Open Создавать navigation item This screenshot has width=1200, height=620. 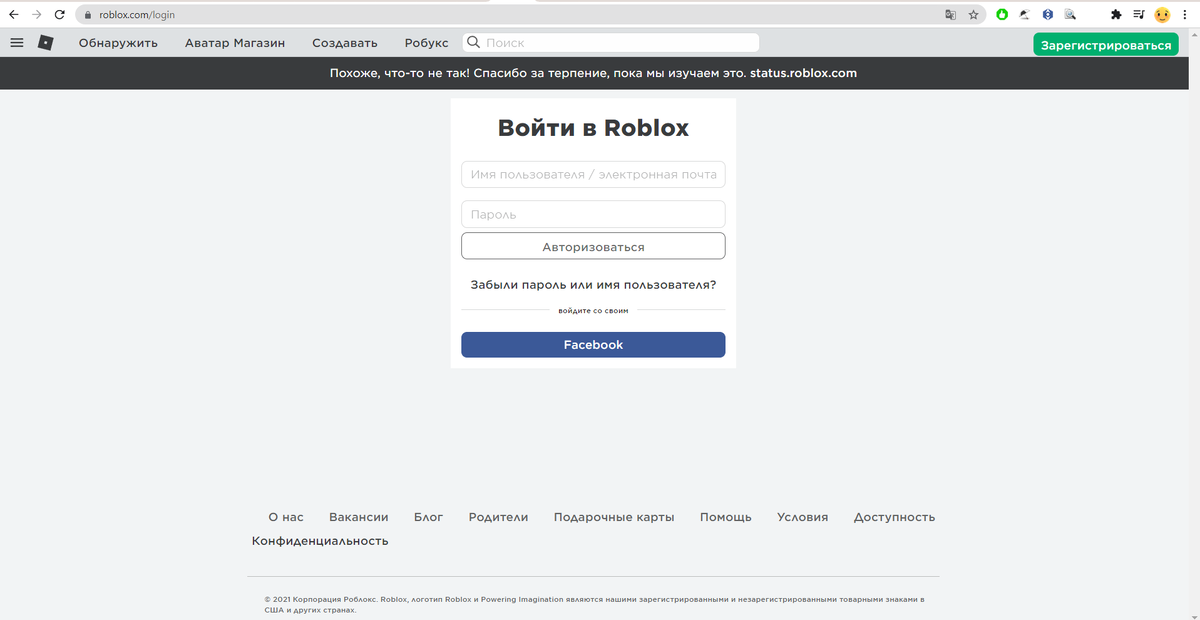point(345,43)
